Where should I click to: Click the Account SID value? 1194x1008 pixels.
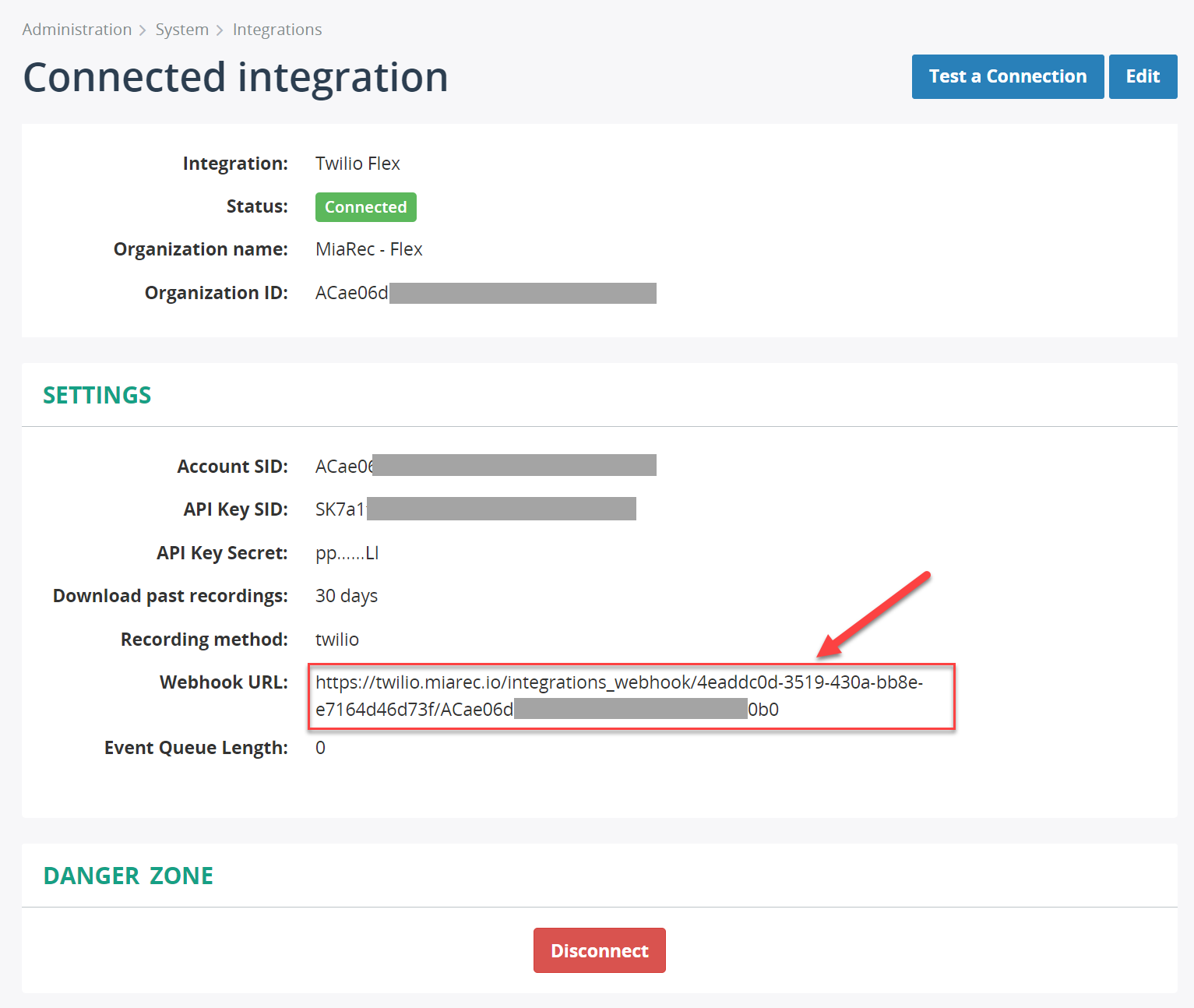click(486, 466)
